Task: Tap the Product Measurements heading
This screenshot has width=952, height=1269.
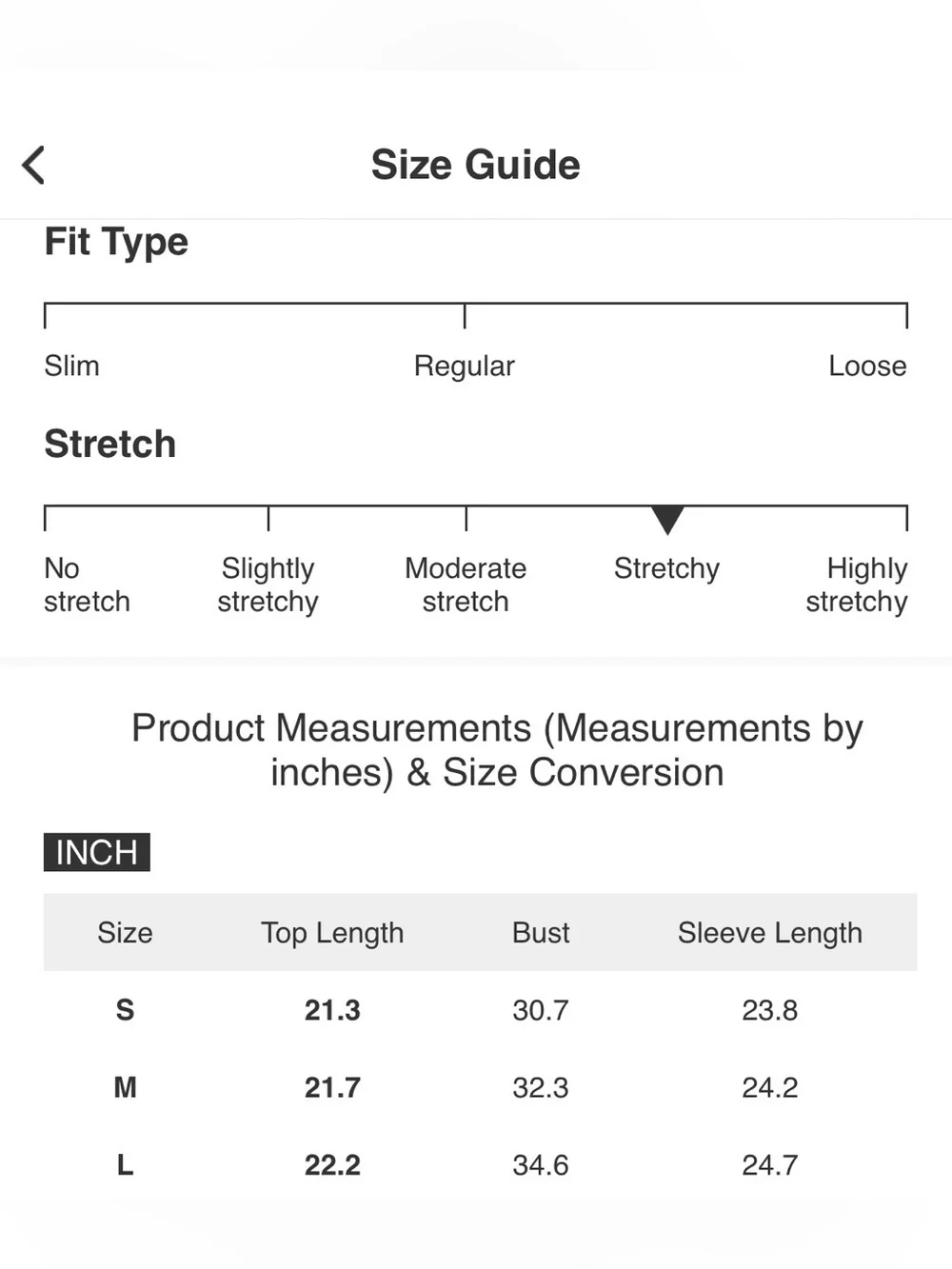Action: click(497, 750)
